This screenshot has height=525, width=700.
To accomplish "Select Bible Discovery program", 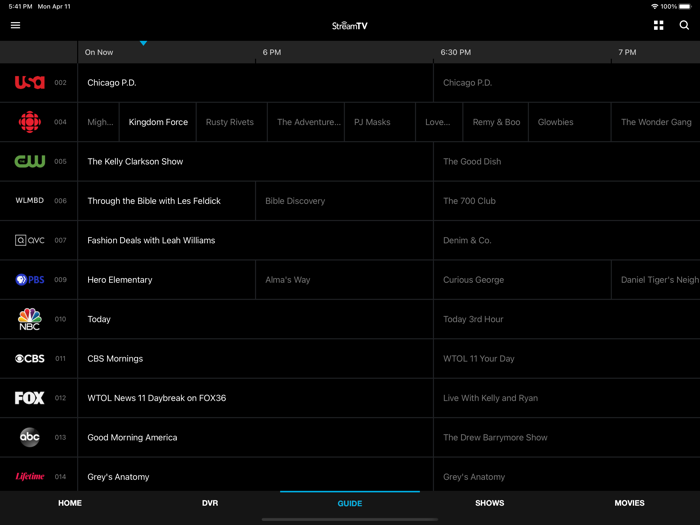I will point(344,200).
